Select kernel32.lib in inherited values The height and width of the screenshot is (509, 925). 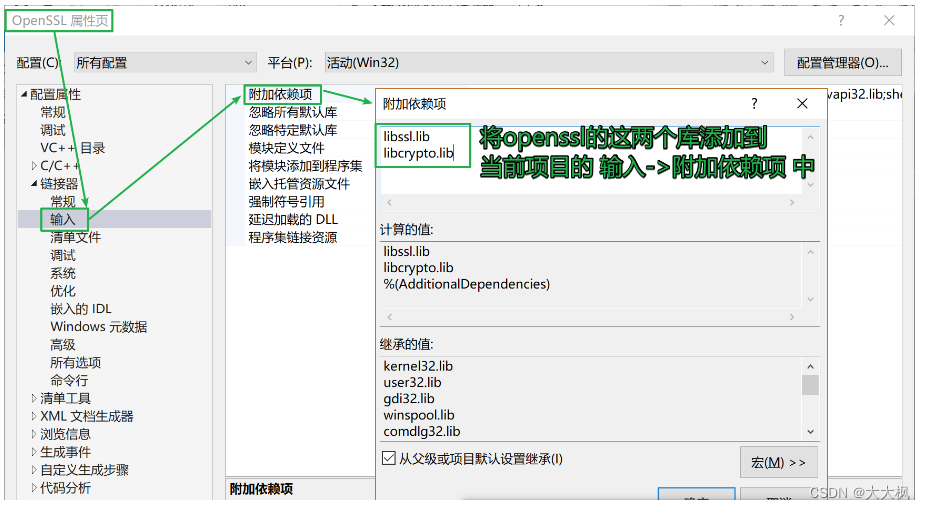418,366
